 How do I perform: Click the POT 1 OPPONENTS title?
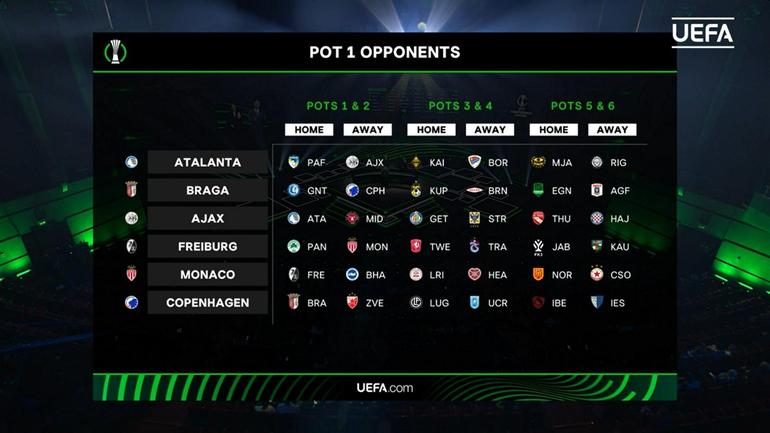tap(385, 52)
